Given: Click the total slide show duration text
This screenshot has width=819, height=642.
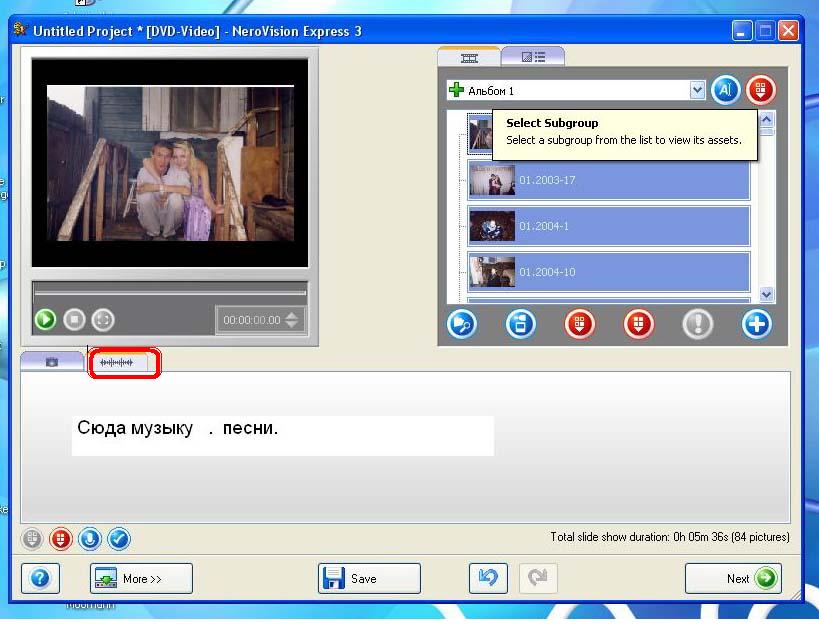Looking at the screenshot, I should pyautogui.click(x=670, y=537).
